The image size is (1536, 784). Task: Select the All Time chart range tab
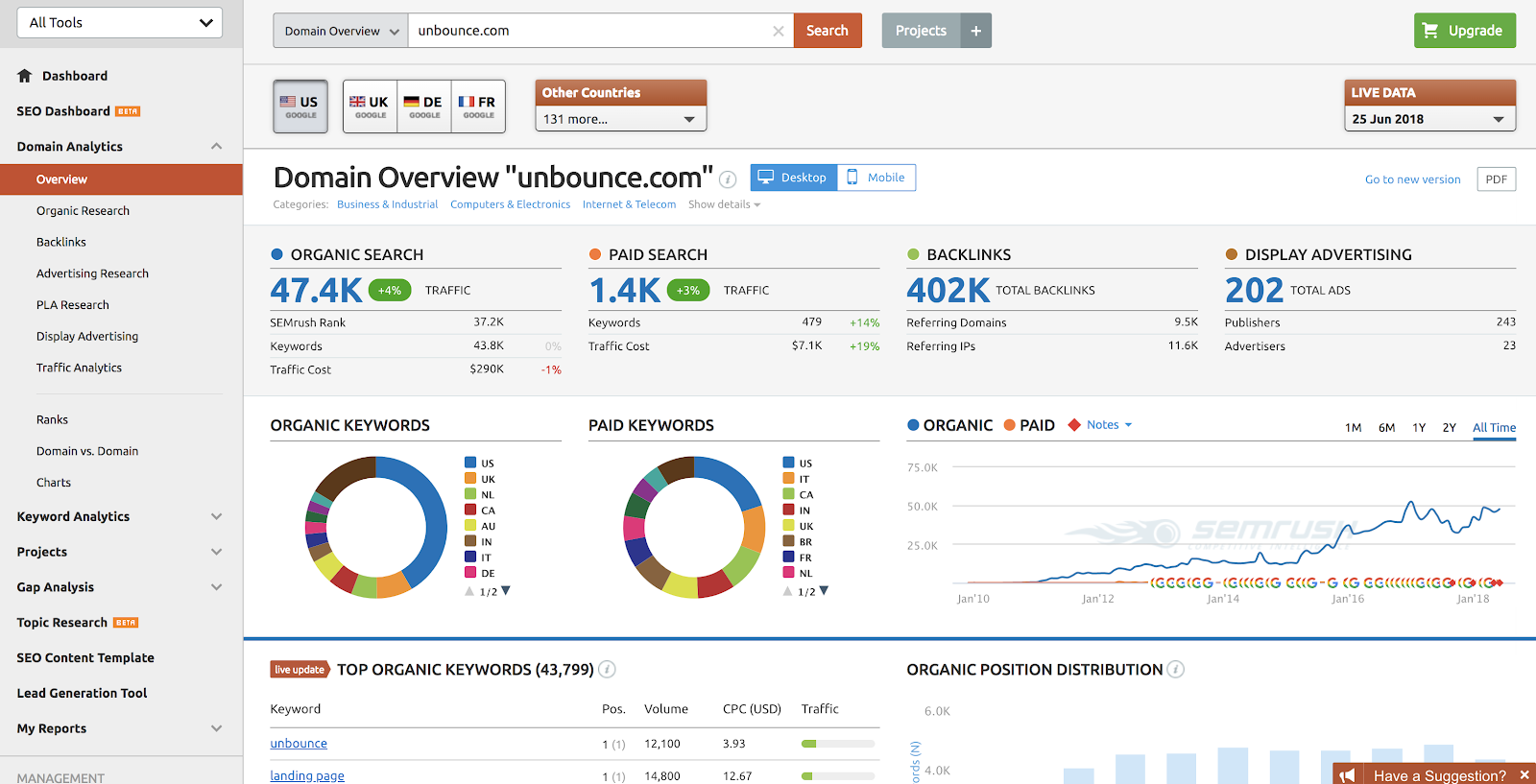tap(1495, 428)
